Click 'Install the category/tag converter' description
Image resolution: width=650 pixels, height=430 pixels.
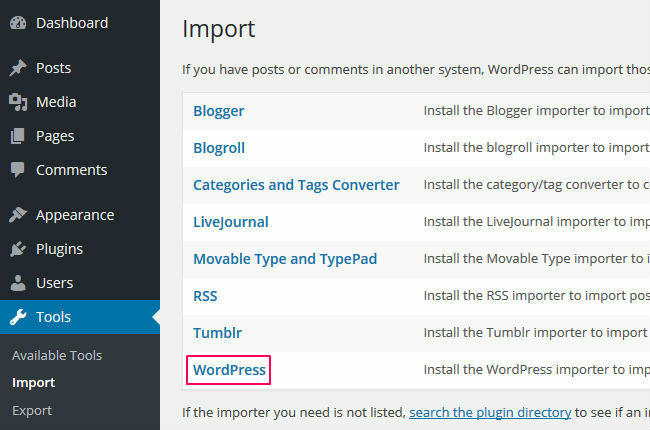coord(537,185)
